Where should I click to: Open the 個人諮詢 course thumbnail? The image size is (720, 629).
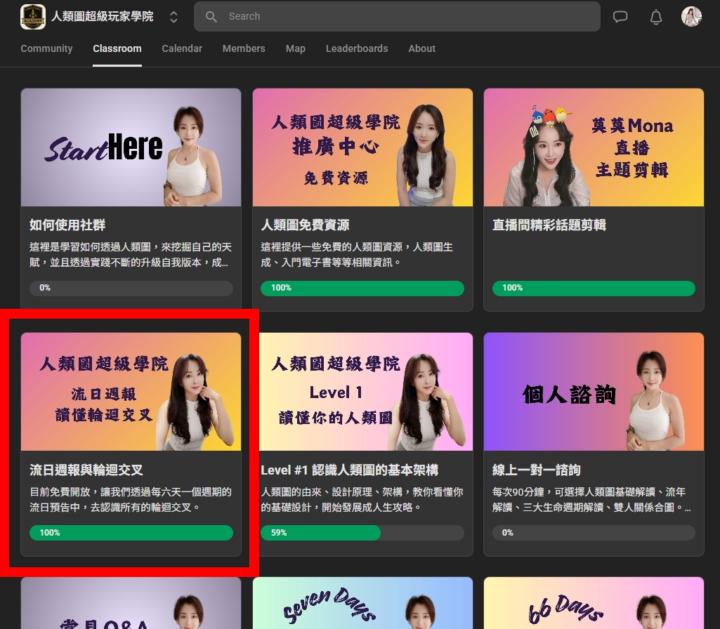click(594, 392)
